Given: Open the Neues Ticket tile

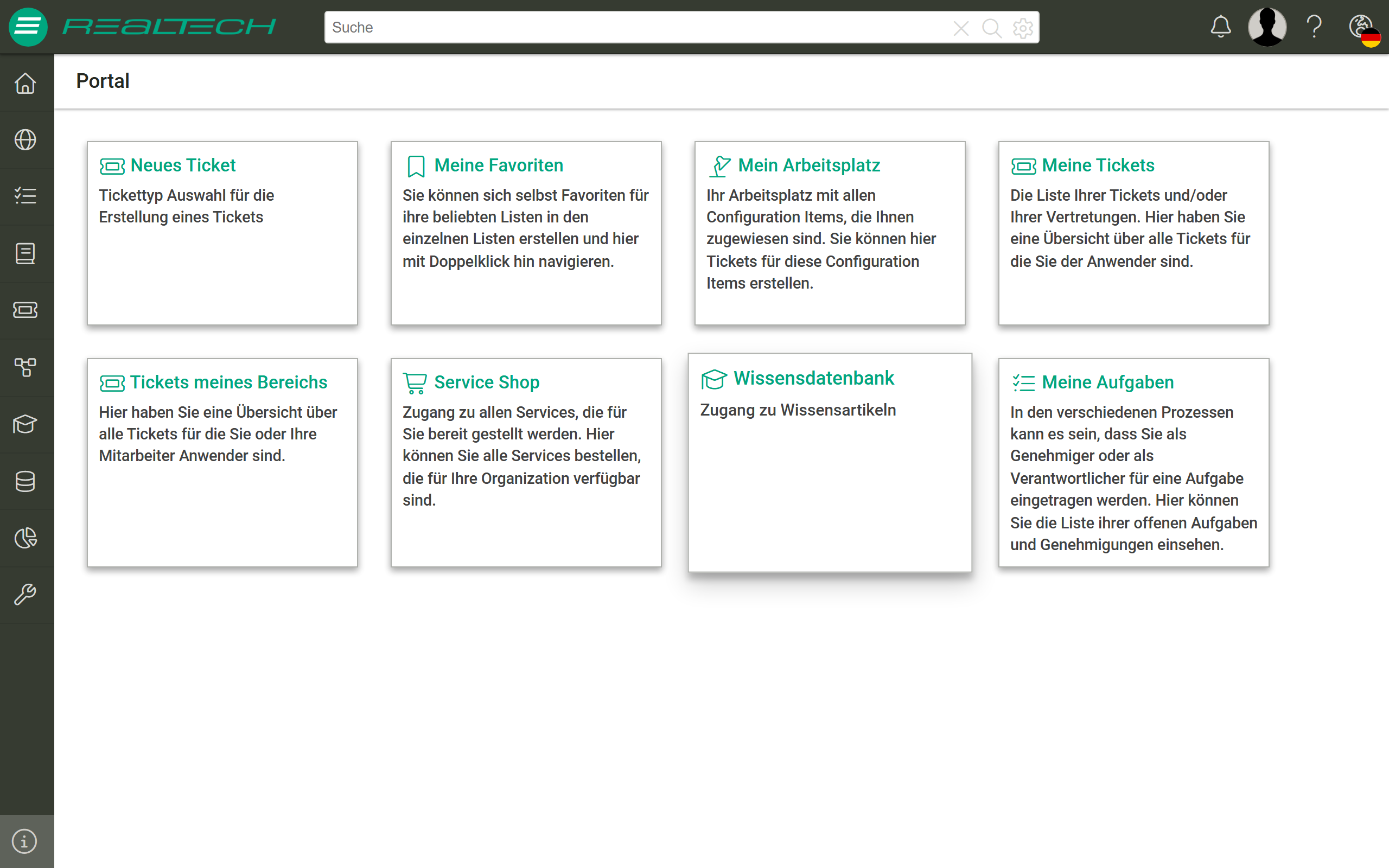Looking at the screenshot, I should pyautogui.click(x=222, y=233).
